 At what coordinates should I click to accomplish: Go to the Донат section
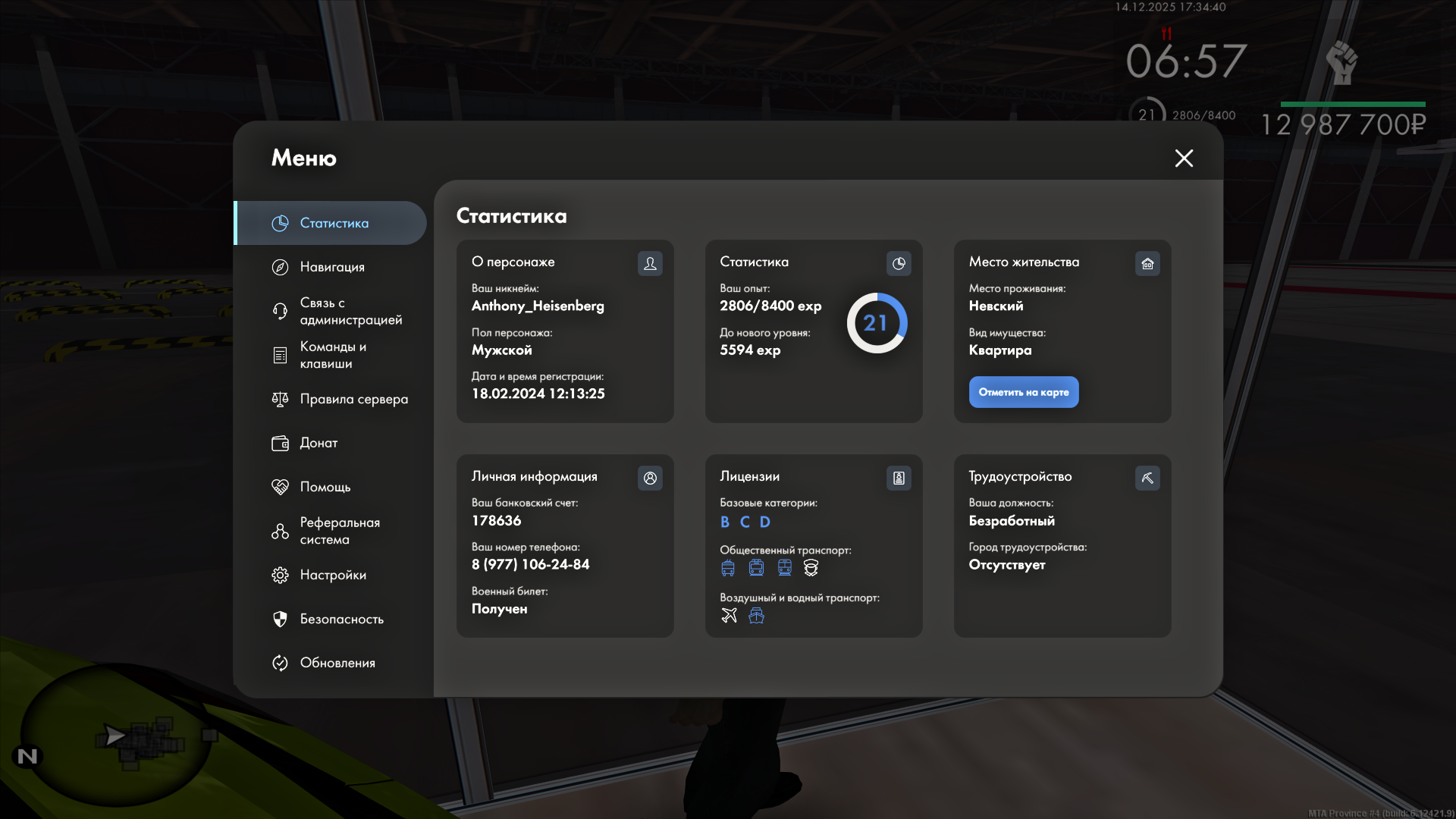(318, 443)
